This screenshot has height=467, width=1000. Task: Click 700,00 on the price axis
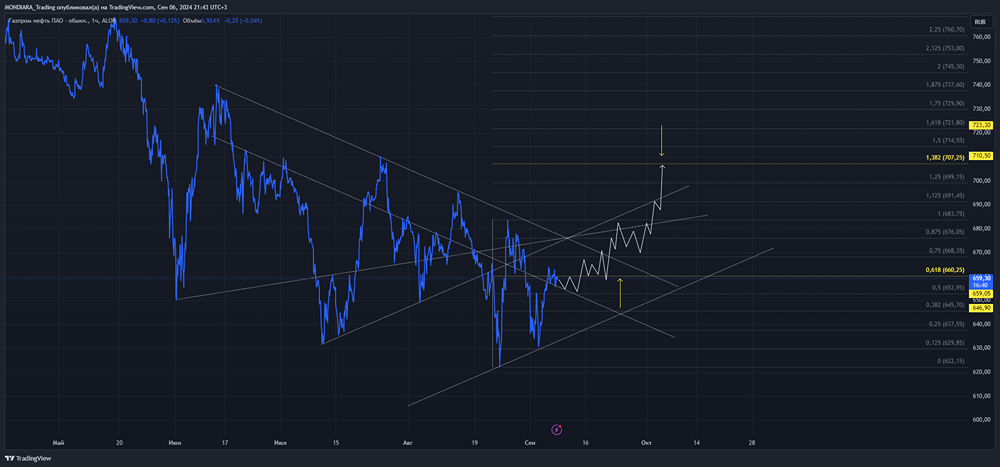tap(981, 181)
